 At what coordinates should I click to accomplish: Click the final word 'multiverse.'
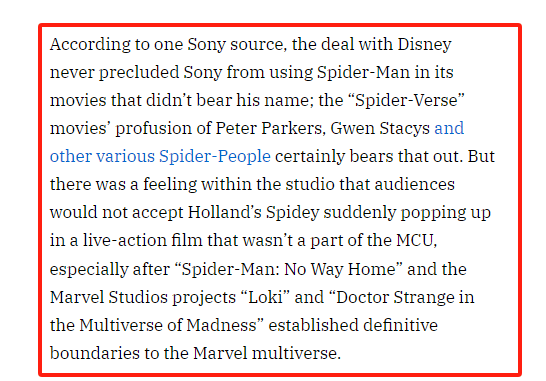tap(296, 353)
